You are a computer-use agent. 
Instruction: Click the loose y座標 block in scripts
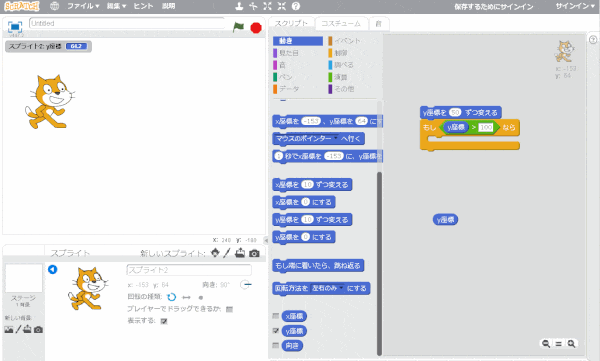(445, 219)
